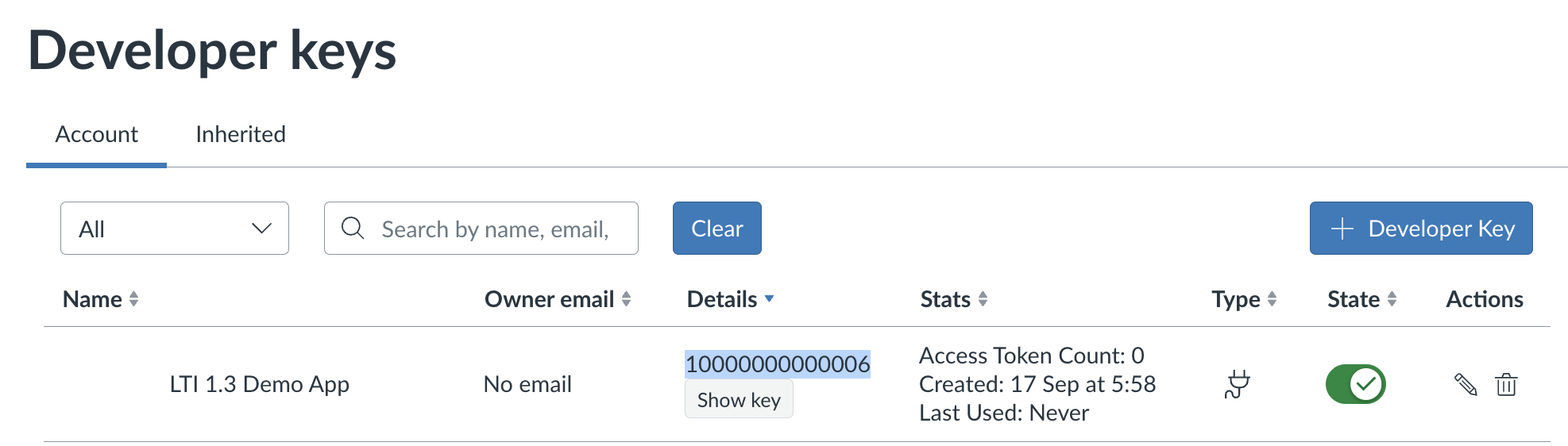Sort by State column arrows

pyautogui.click(x=1392, y=299)
